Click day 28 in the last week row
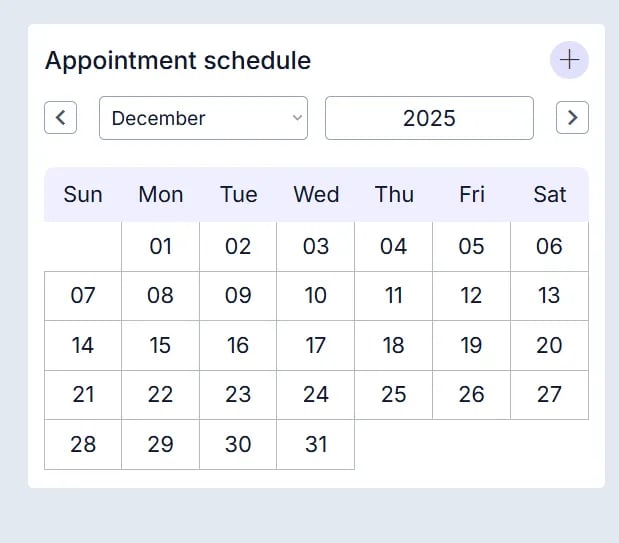 click(83, 444)
